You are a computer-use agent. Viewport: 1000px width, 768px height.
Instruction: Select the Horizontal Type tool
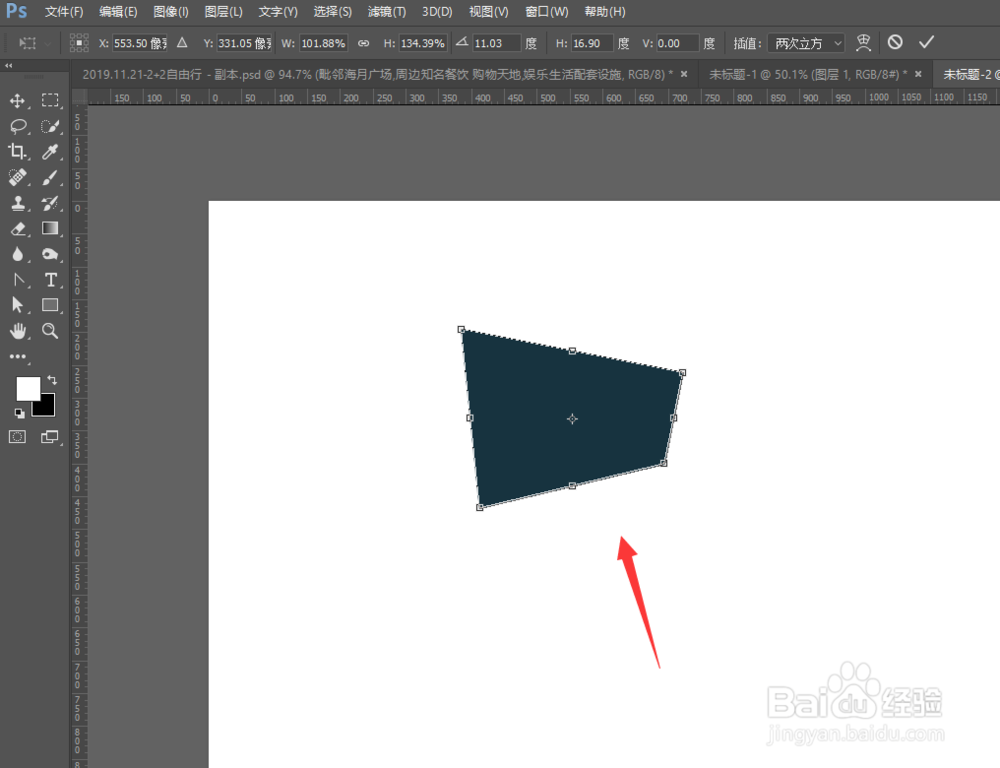pos(50,279)
